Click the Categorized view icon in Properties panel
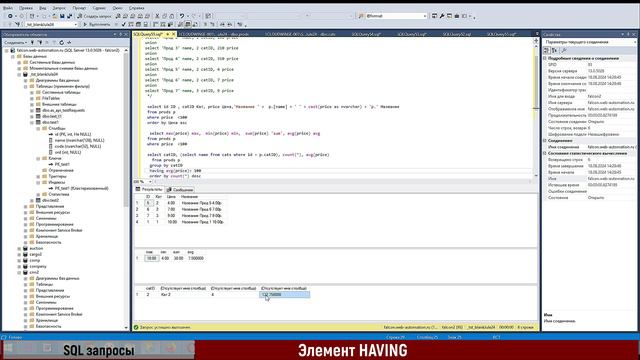 pos(547,51)
